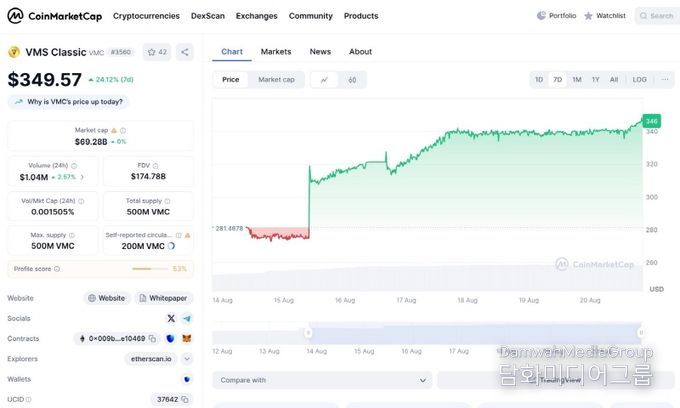Switch to the Markets tab

276,52
